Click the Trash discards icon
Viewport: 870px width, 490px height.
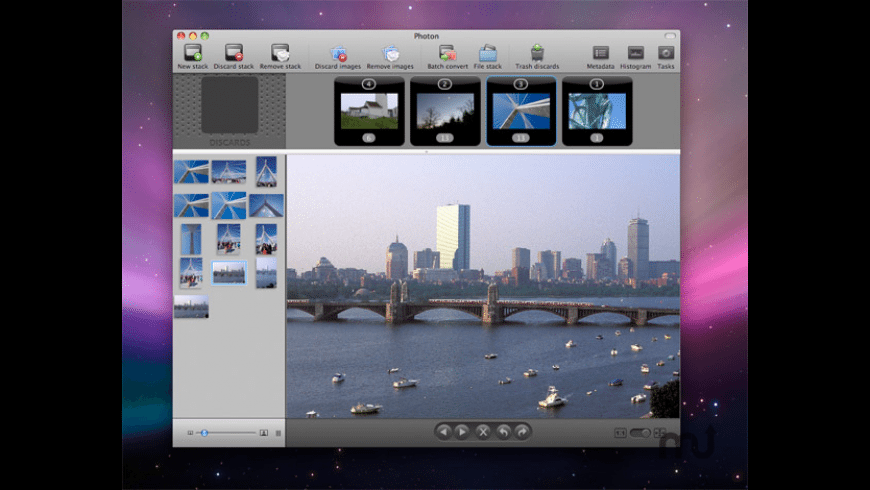coord(537,53)
